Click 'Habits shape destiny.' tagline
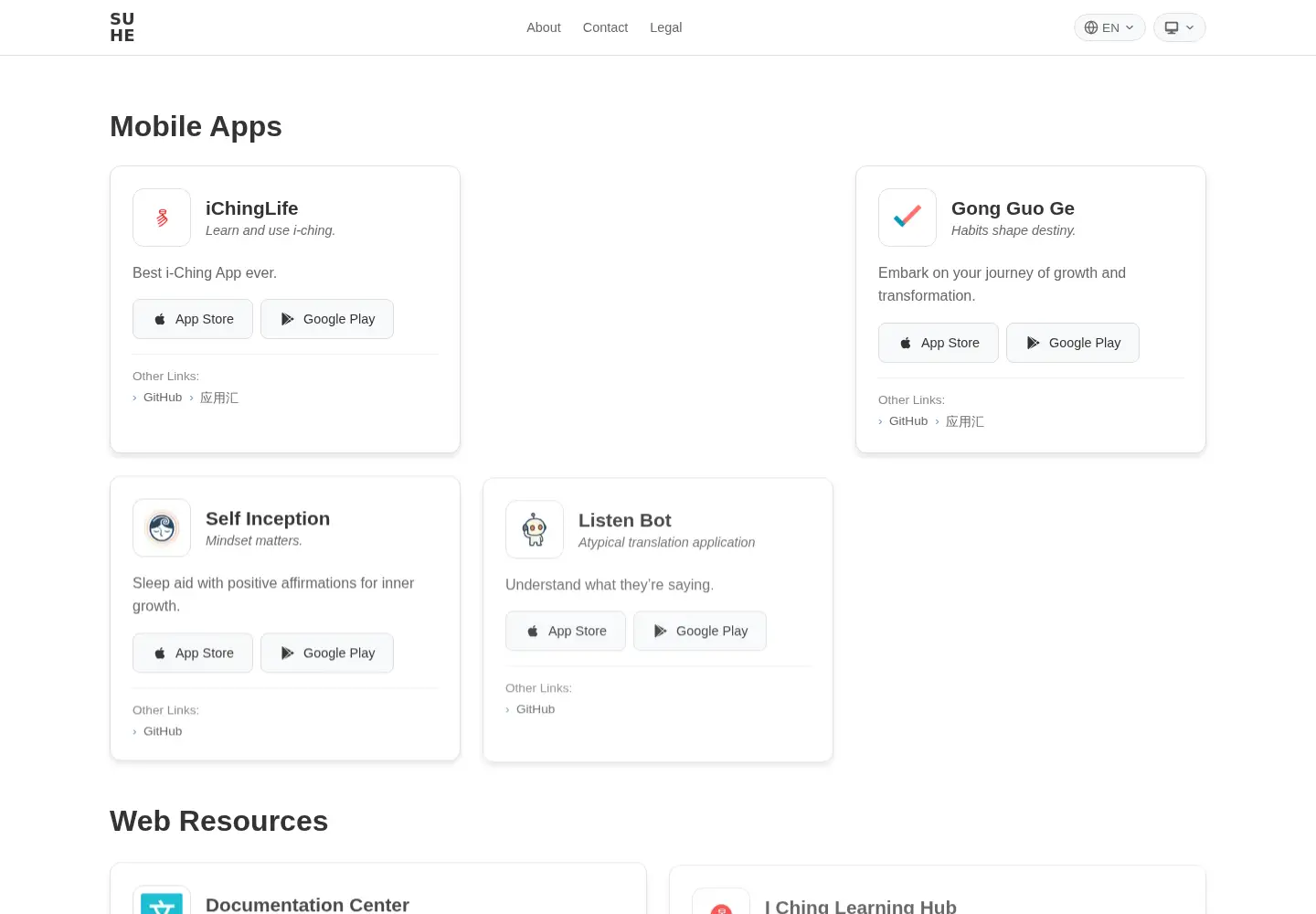 pos(1014,230)
